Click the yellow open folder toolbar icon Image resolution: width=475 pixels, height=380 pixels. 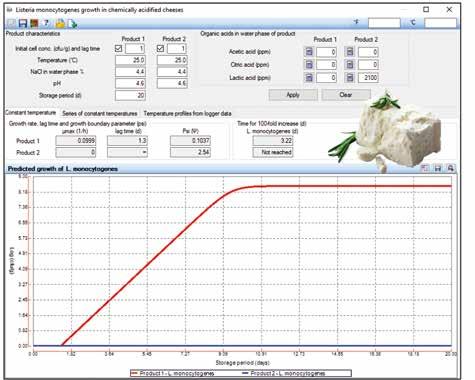point(60,23)
